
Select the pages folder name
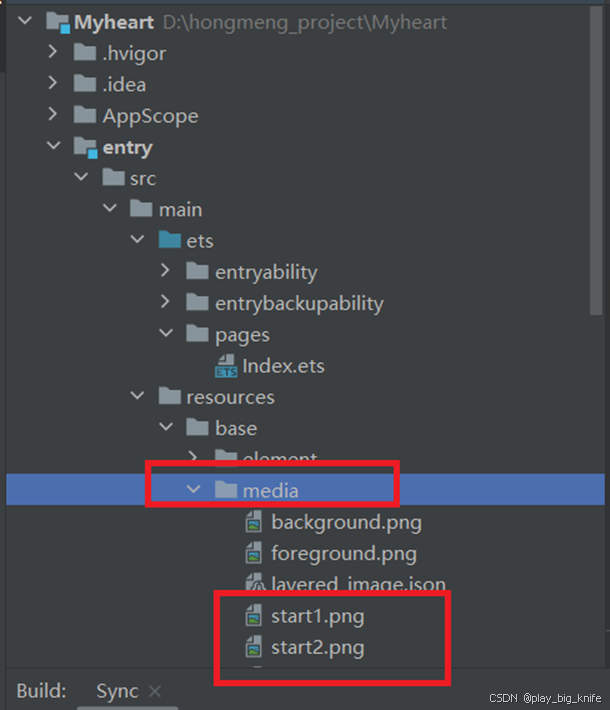click(242, 336)
